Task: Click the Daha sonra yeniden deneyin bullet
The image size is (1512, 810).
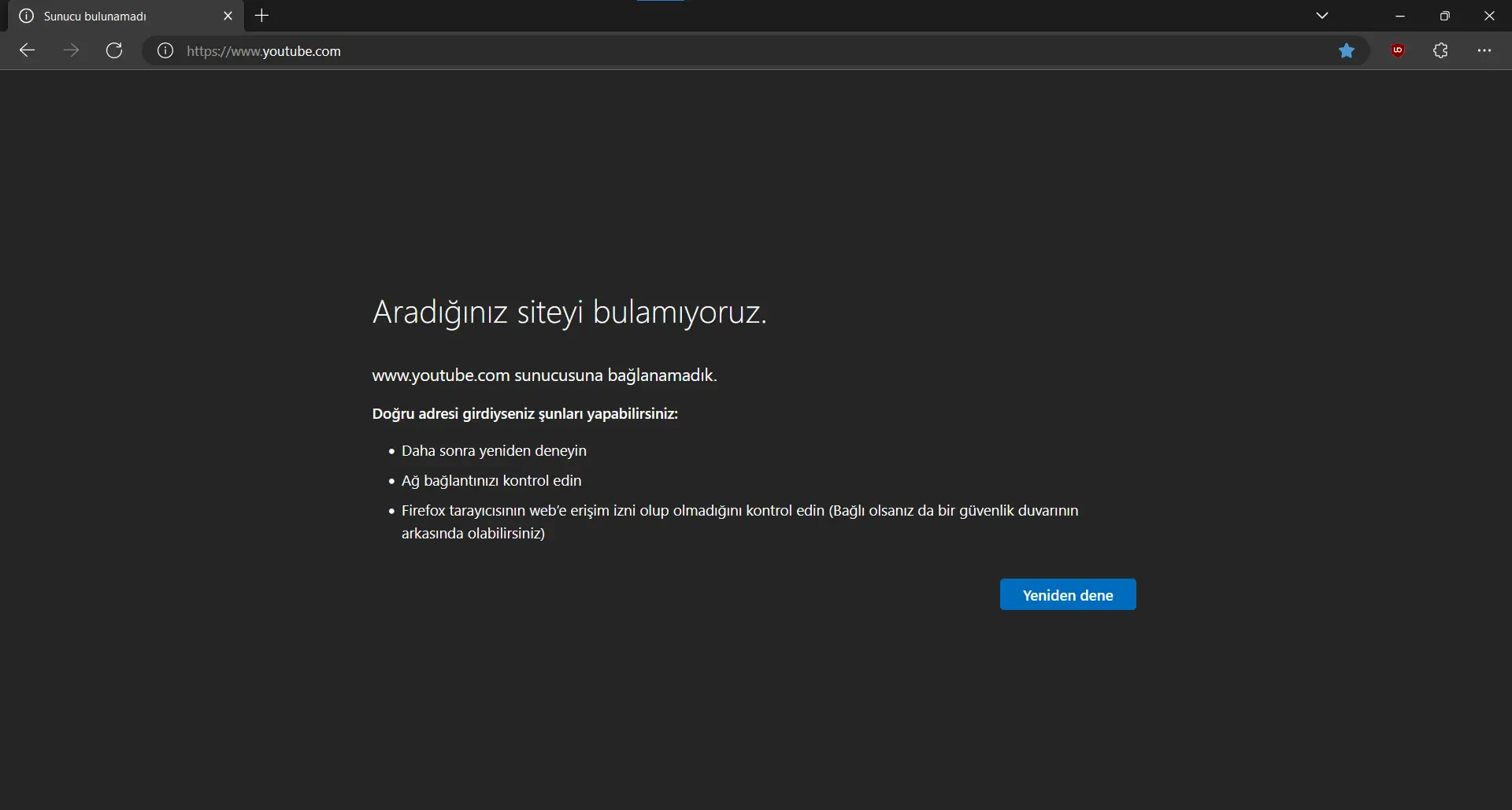Action: (494, 451)
